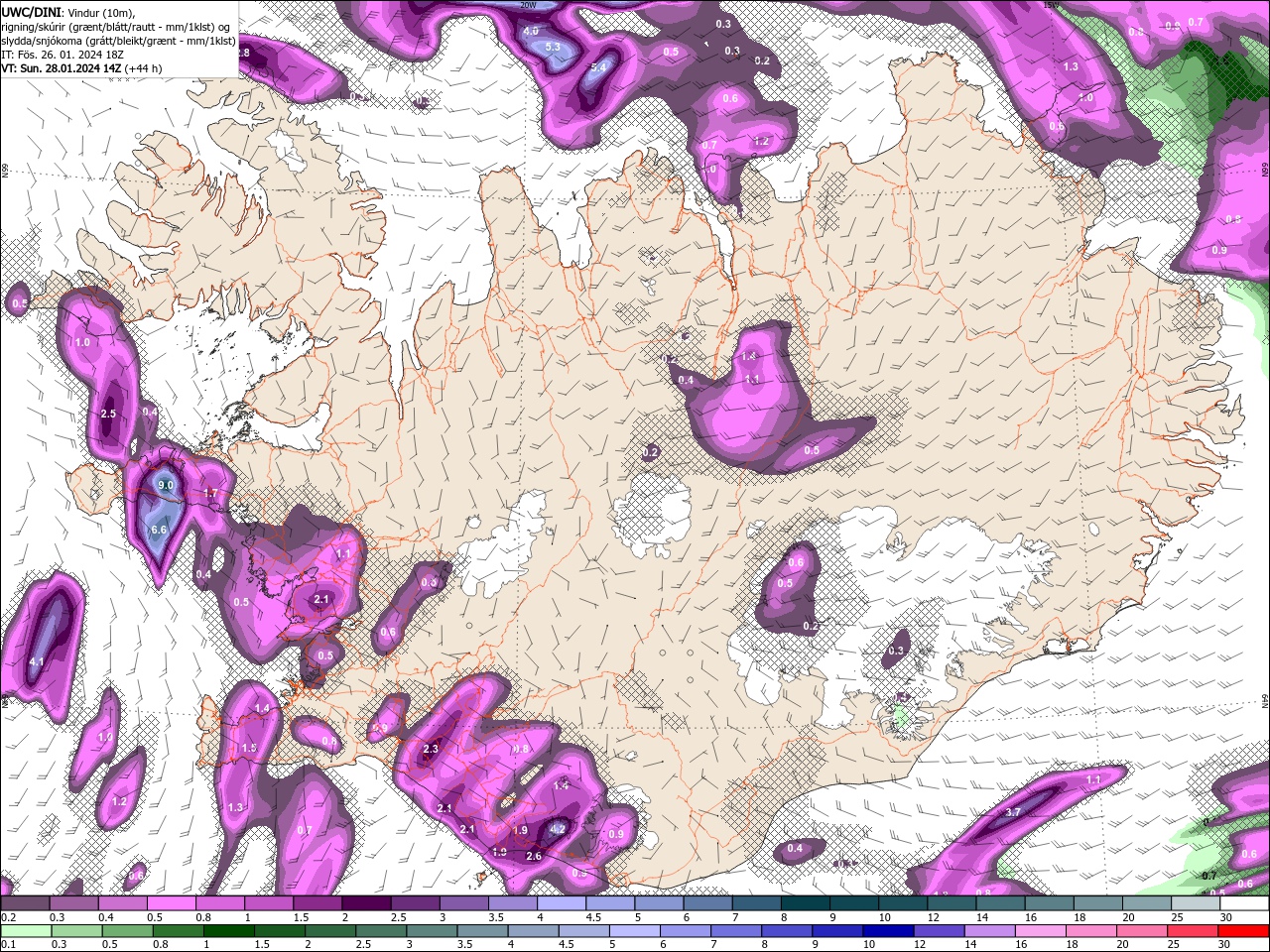Click the 9.0 snowfall value on the map
The height and width of the screenshot is (952, 1270).
click(x=166, y=485)
